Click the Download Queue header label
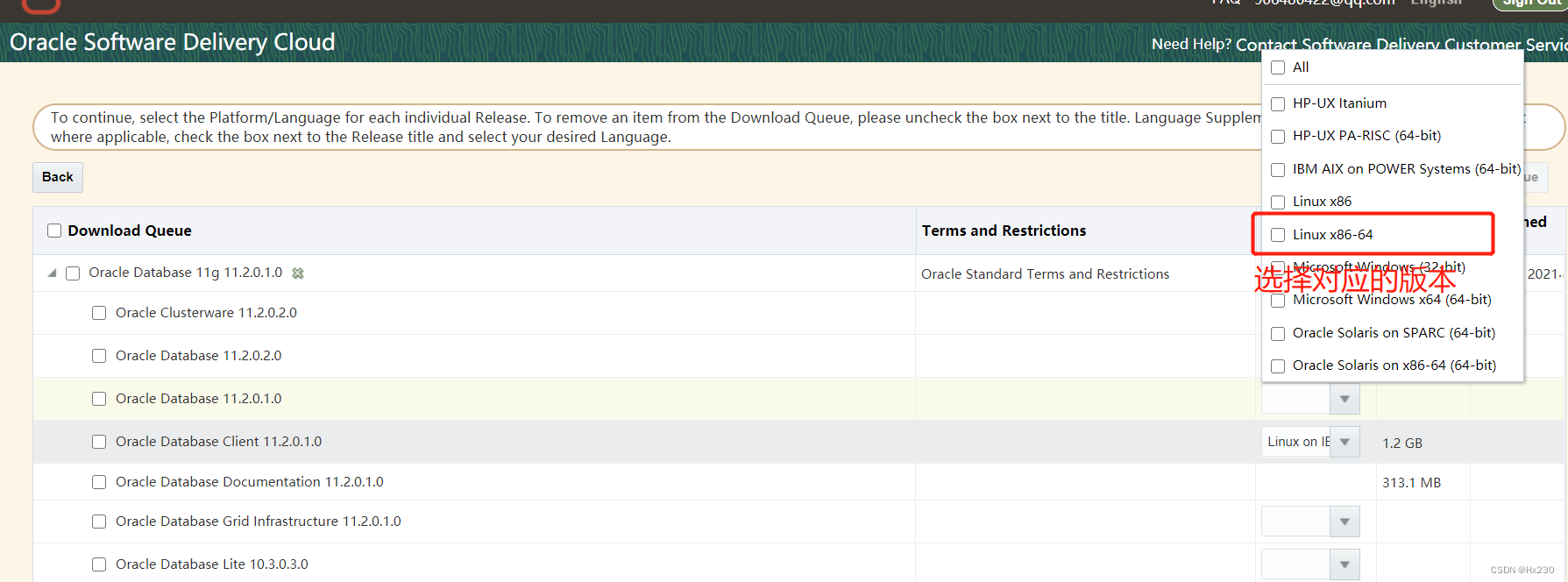The image size is (1568, 582). pyautogui.click(x=130, y=231)
